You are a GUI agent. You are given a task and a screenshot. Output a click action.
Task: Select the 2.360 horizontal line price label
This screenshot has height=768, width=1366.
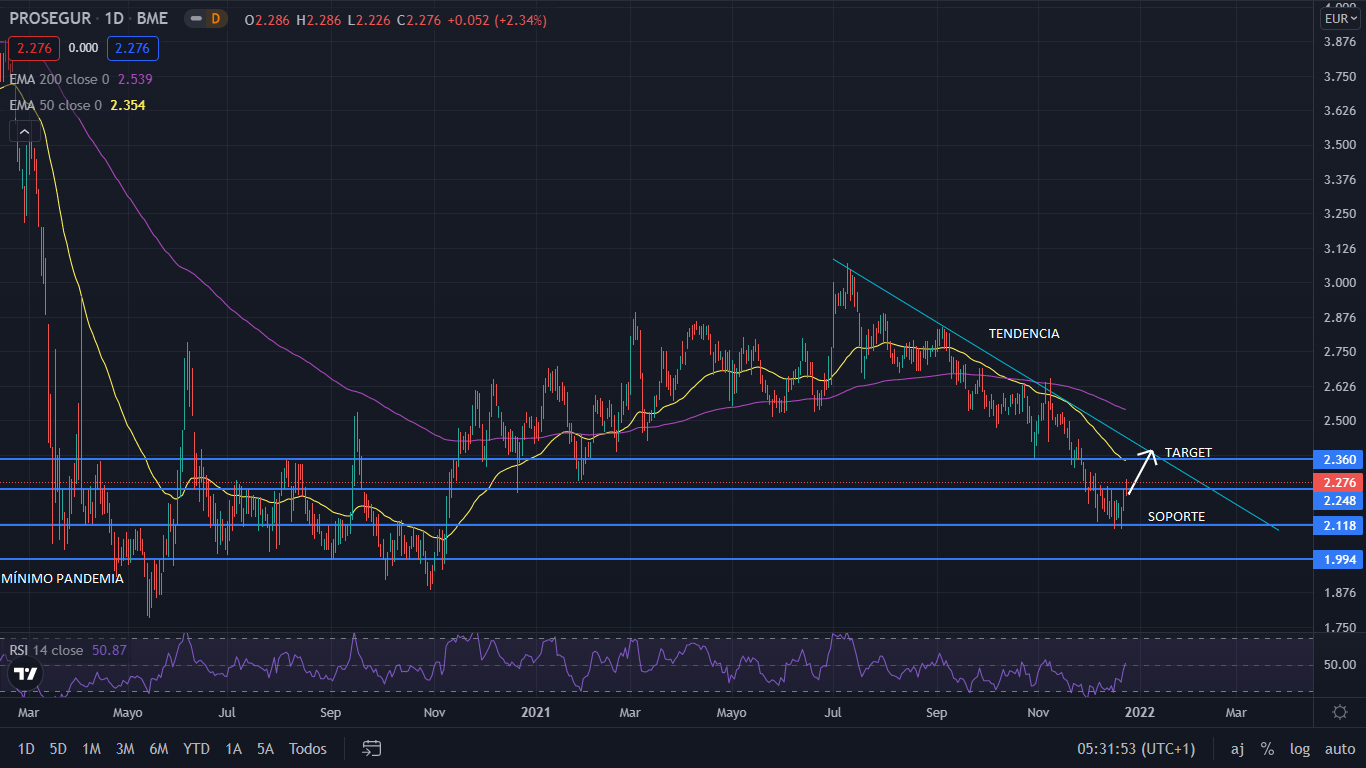[x=1338, y=459]
